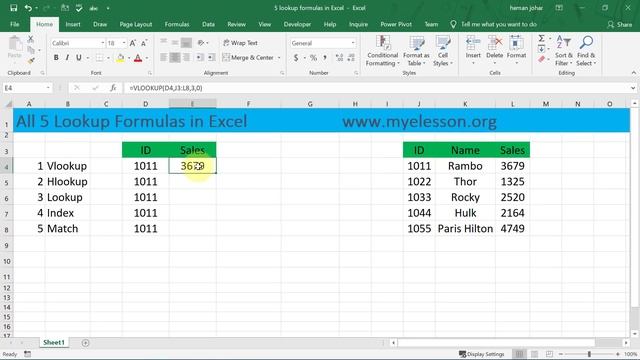Toggle align right
The image size is (640, 360).
pos(186,58)
